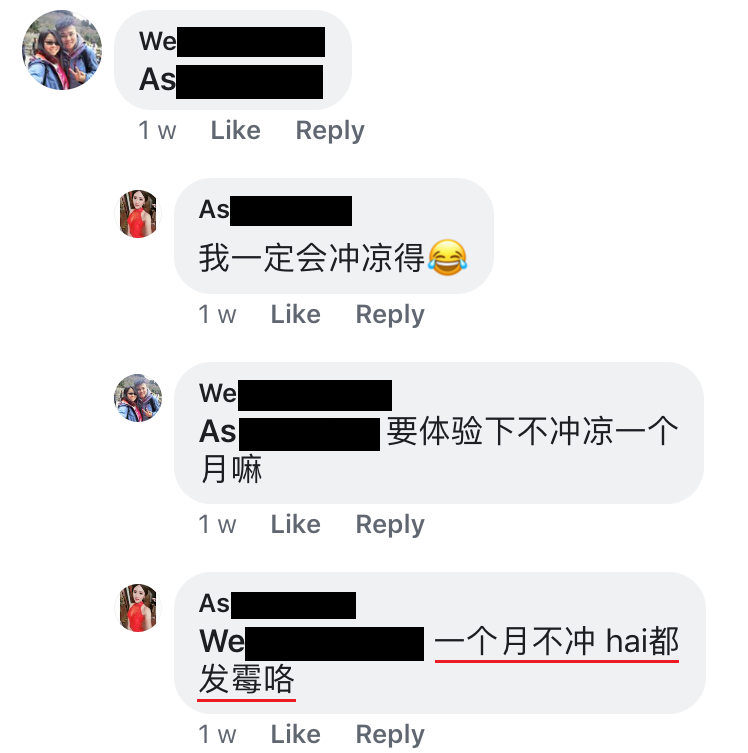
Task: Like the comment 我一定会冲凉得
Action: [x=296, y=315]
